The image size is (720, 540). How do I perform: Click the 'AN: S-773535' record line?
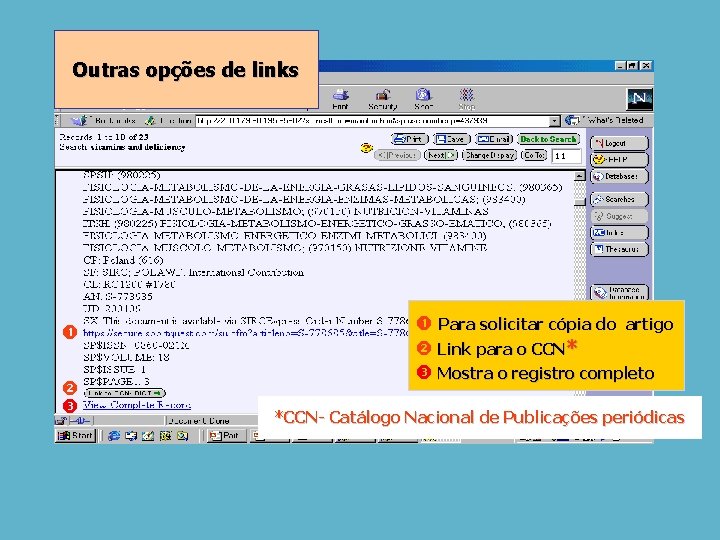tap(118, 297)
